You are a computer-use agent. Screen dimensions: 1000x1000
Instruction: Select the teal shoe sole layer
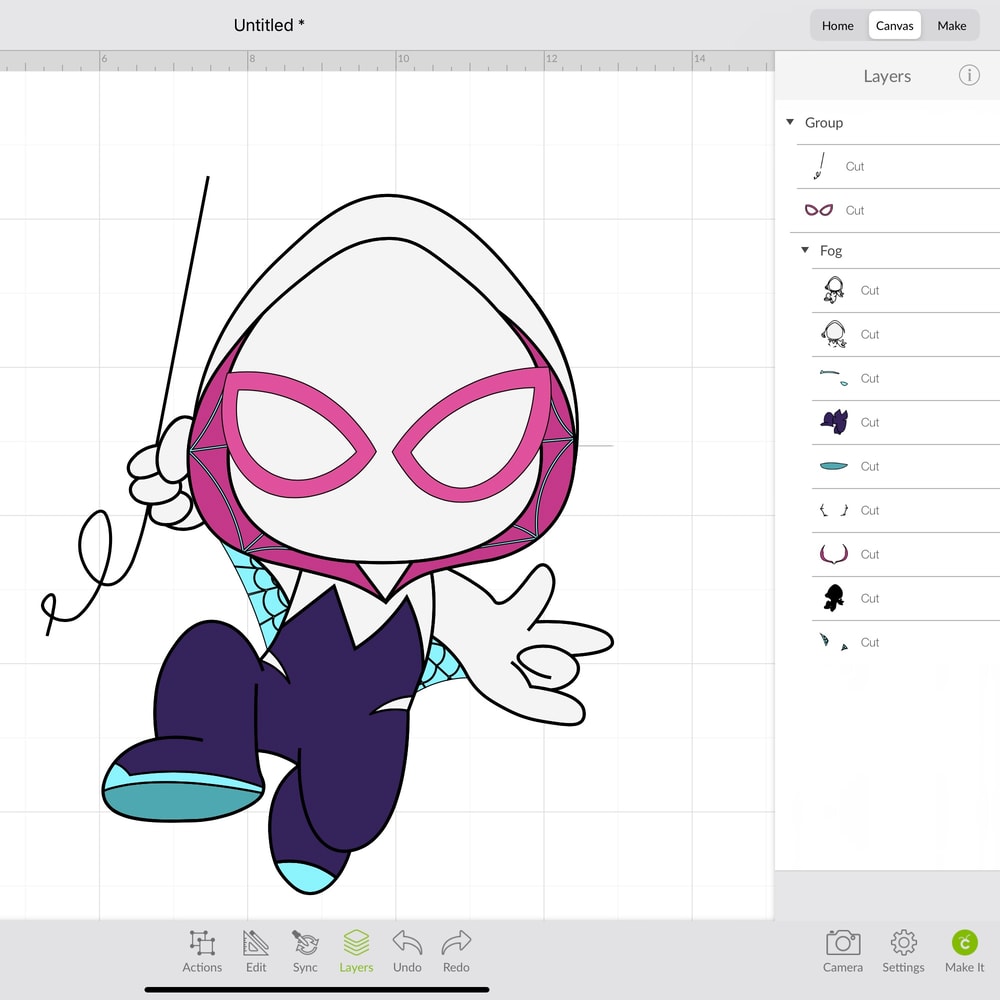click(x=833, y=466)
